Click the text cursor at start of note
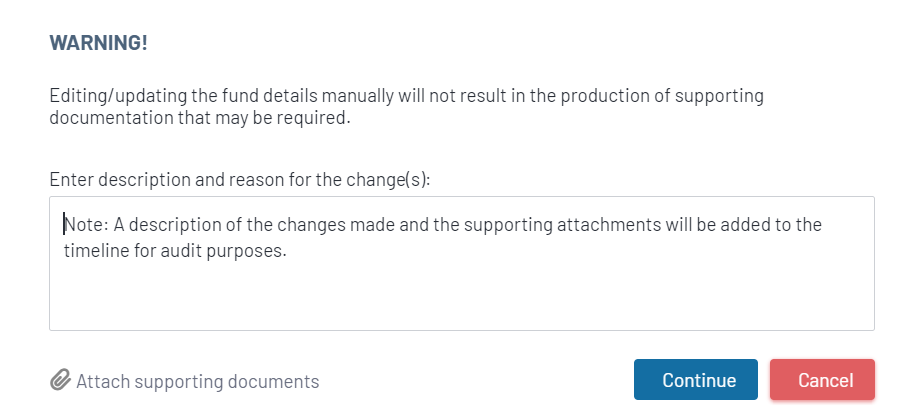The width and height of the screenshot is (923, 419). pyautogui.click(x=65, y=224)
